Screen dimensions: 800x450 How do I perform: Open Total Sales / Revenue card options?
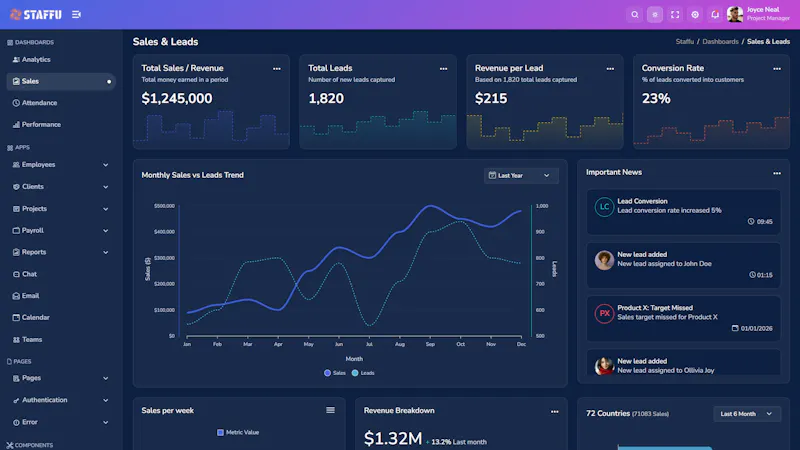tap(277, 68)
